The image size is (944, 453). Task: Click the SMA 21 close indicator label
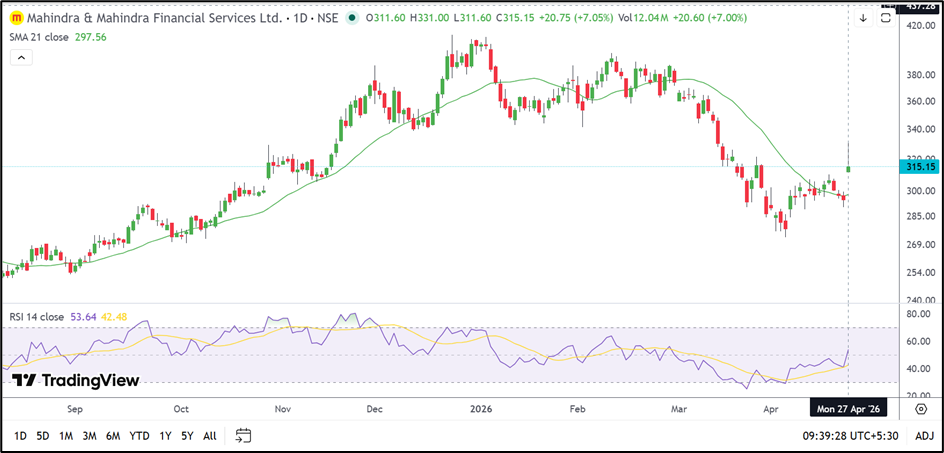click(x=41, y=37)
